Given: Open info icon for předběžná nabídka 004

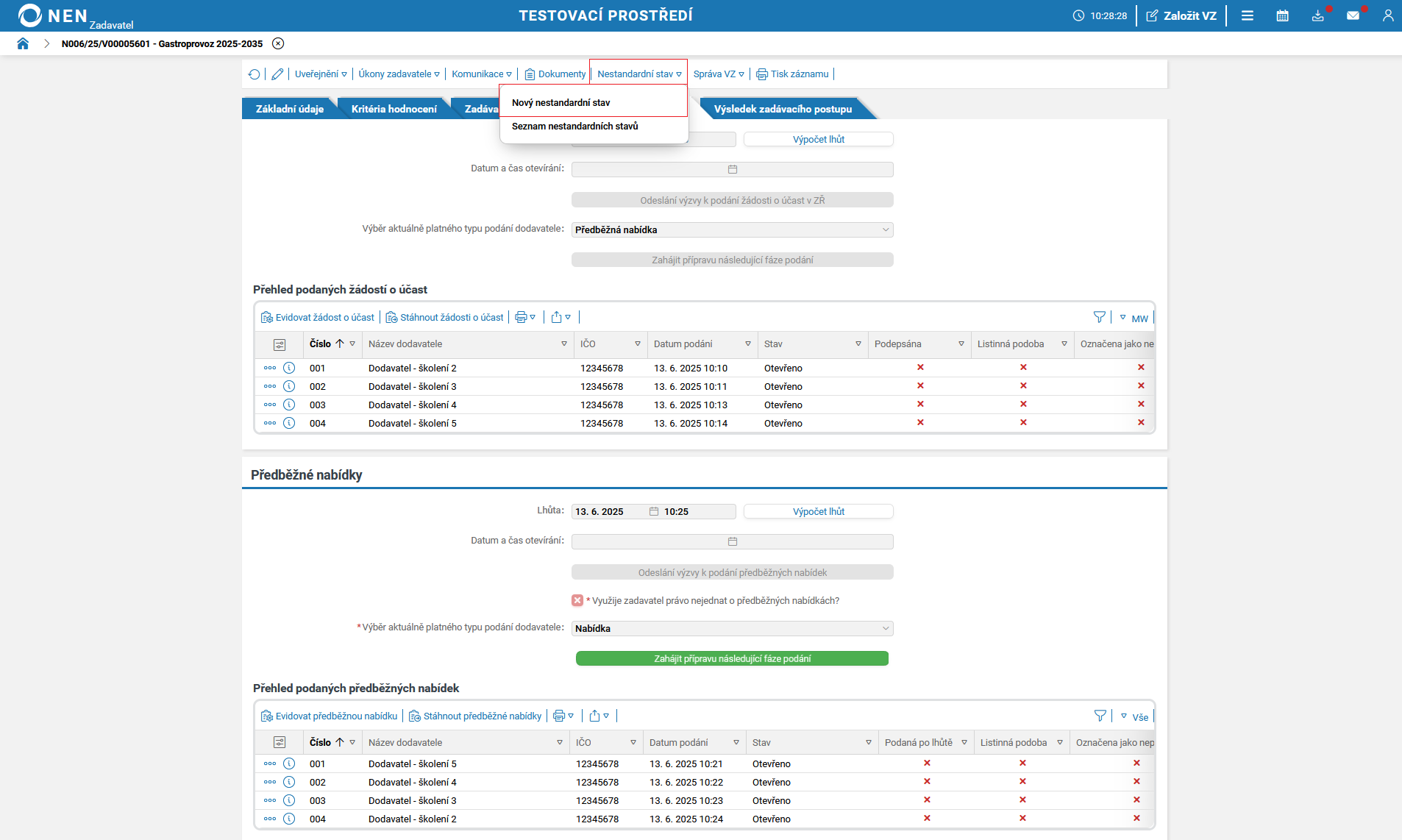Looking at the screenshot, I should [289, 819].
